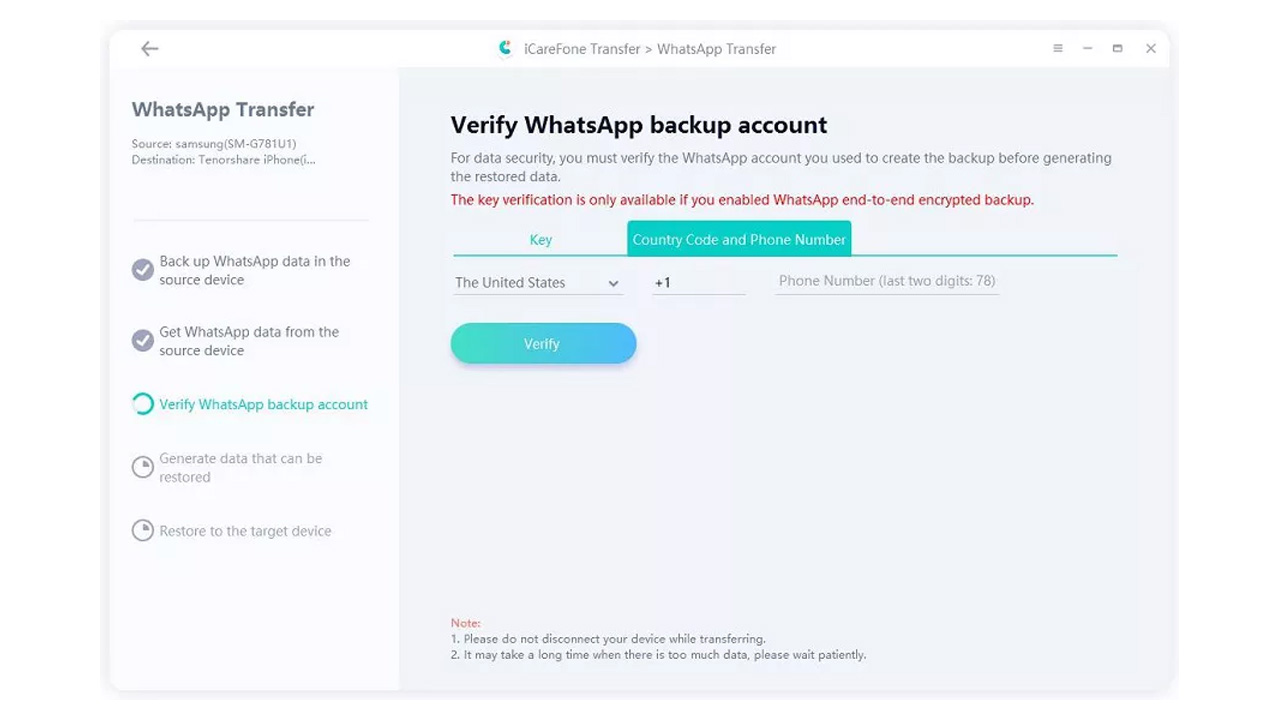Switch to the Key tab
This screenshot has width=1280, height=720.
pyautogui.click(x=541, y=239)
